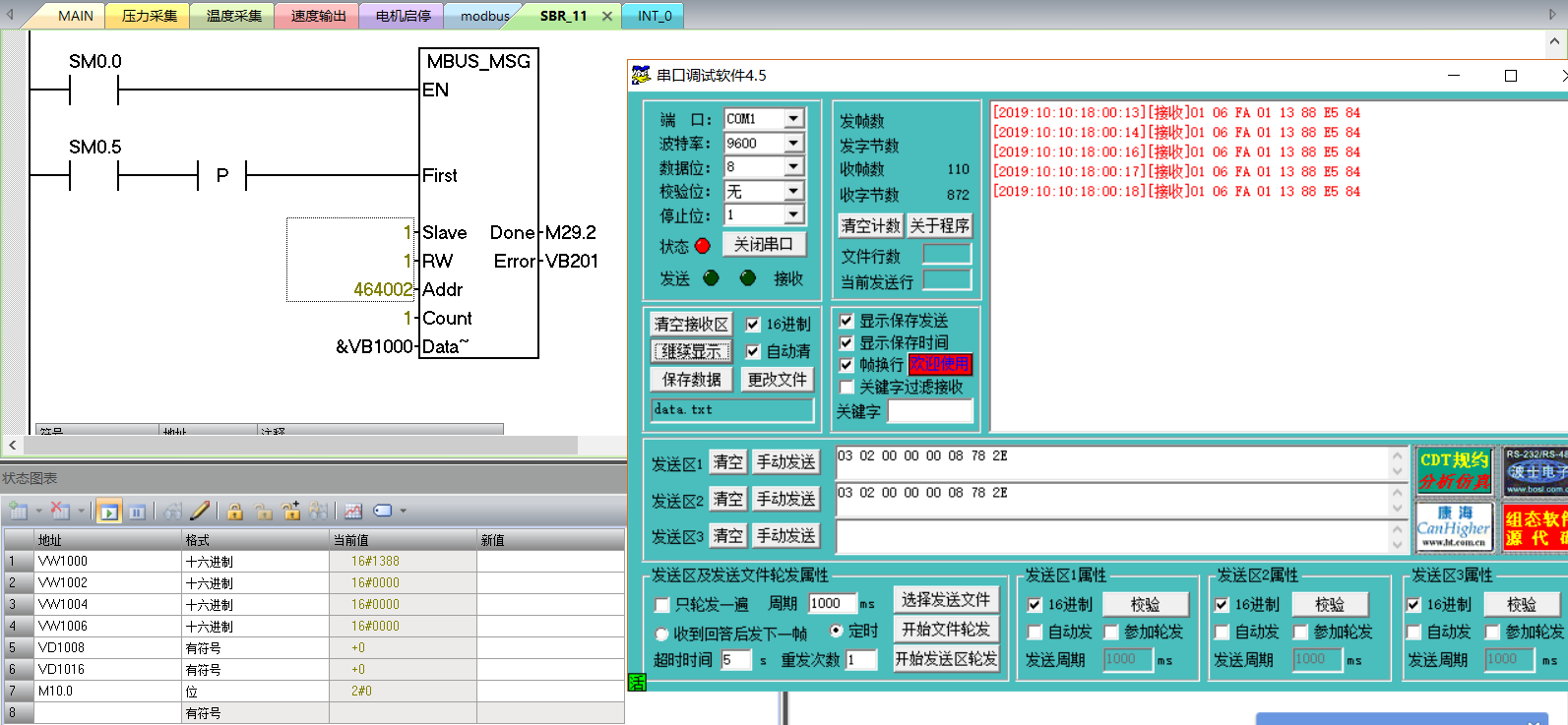Screen dimensions: 1568x725
Task: Click the padlock with plus sign icon
Action: click(x=290, y=511)
